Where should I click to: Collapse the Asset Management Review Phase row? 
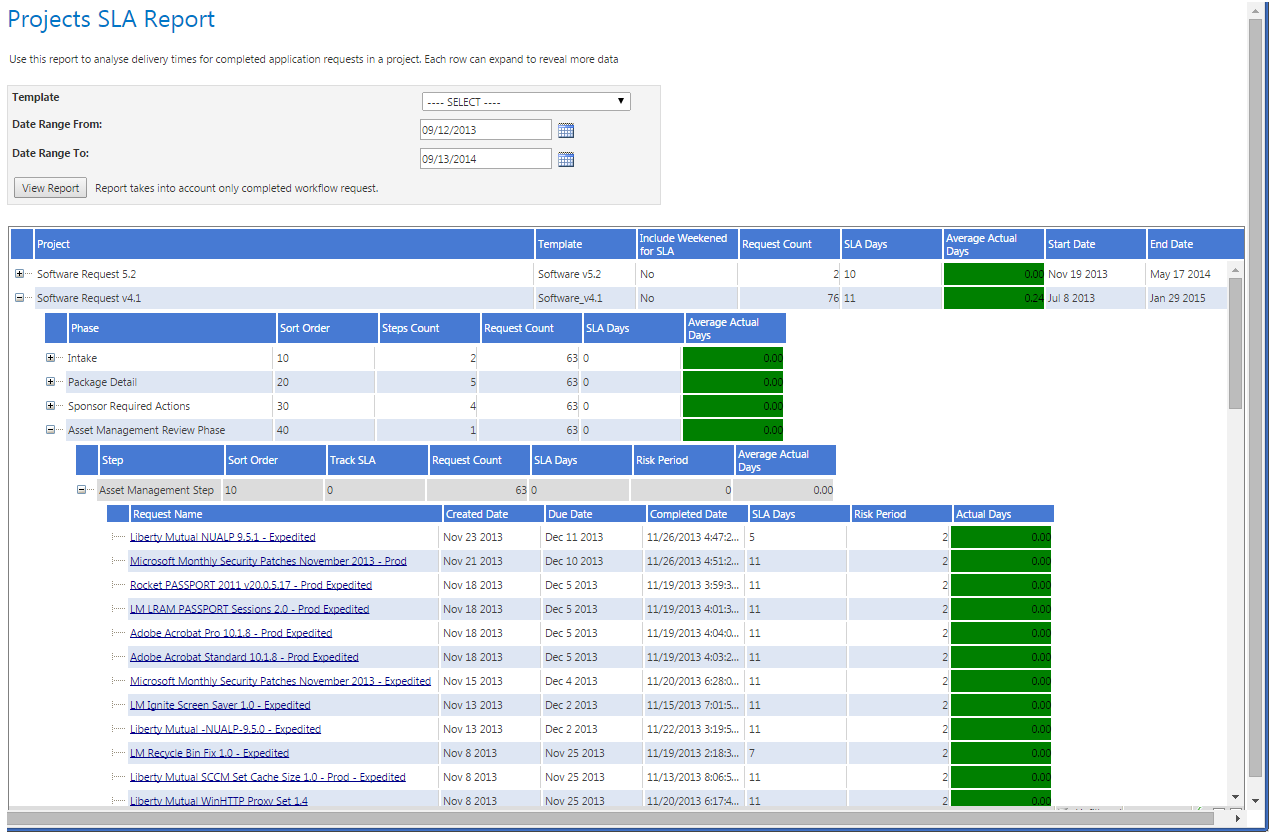[52, 429]
